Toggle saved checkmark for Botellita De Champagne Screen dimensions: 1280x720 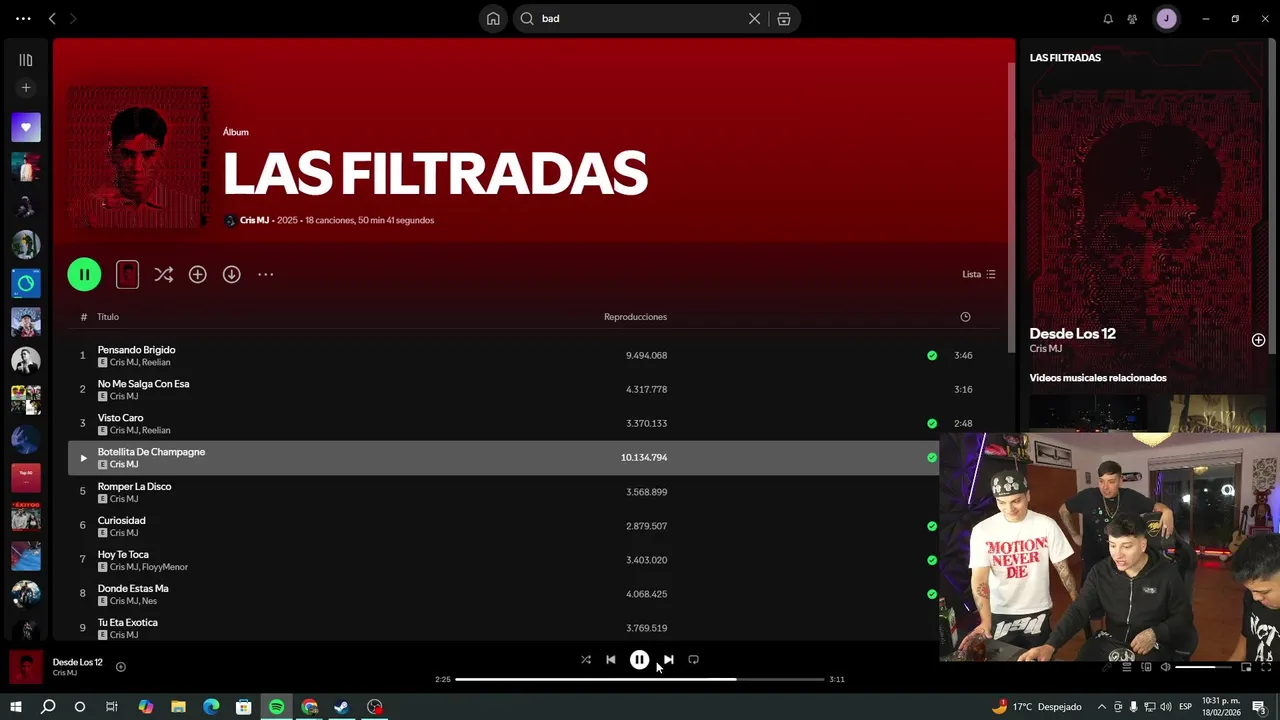pyautogui.click(x=932, y=457)
